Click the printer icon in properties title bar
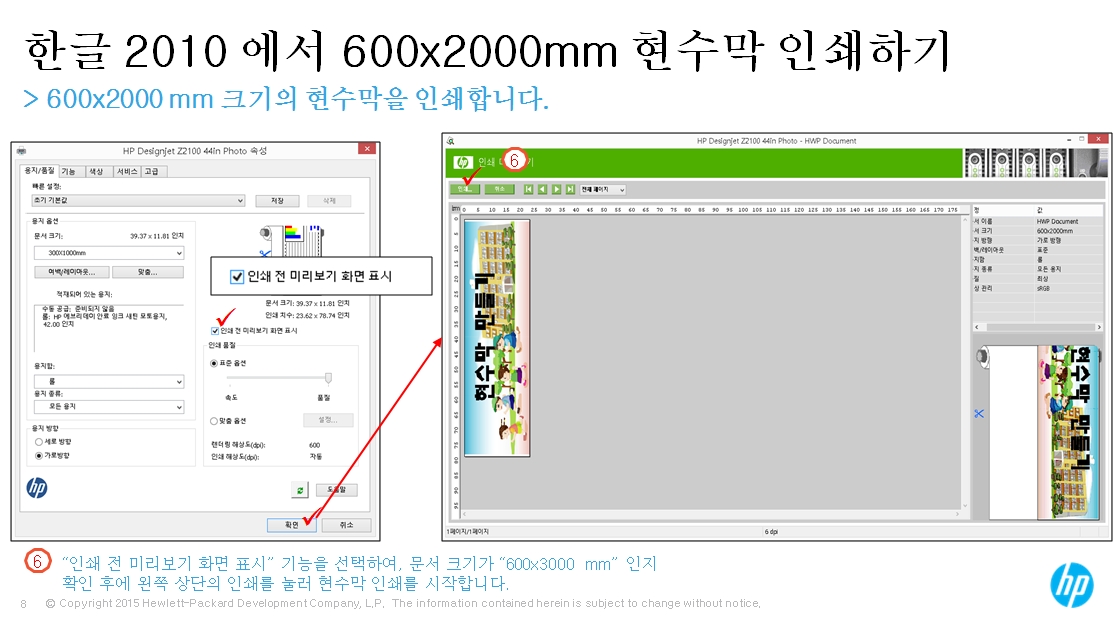 21,150
